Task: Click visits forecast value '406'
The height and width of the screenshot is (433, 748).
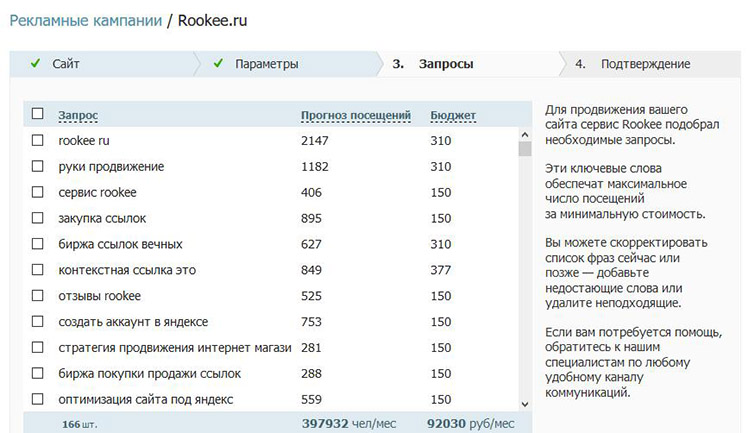Action: click(x=312, y=192)
